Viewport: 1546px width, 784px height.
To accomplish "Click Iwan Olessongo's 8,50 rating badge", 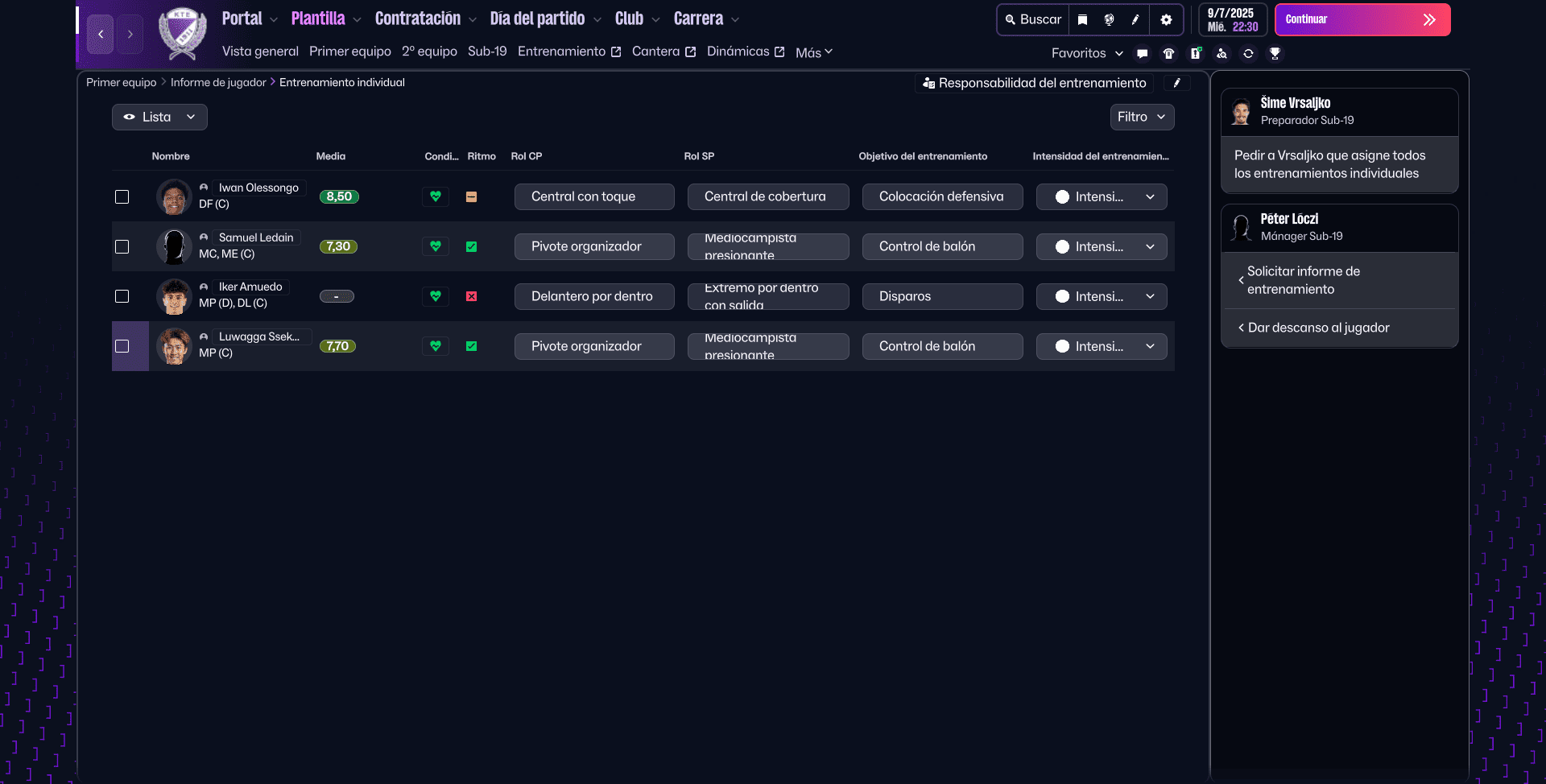I will tap(339, 197).
